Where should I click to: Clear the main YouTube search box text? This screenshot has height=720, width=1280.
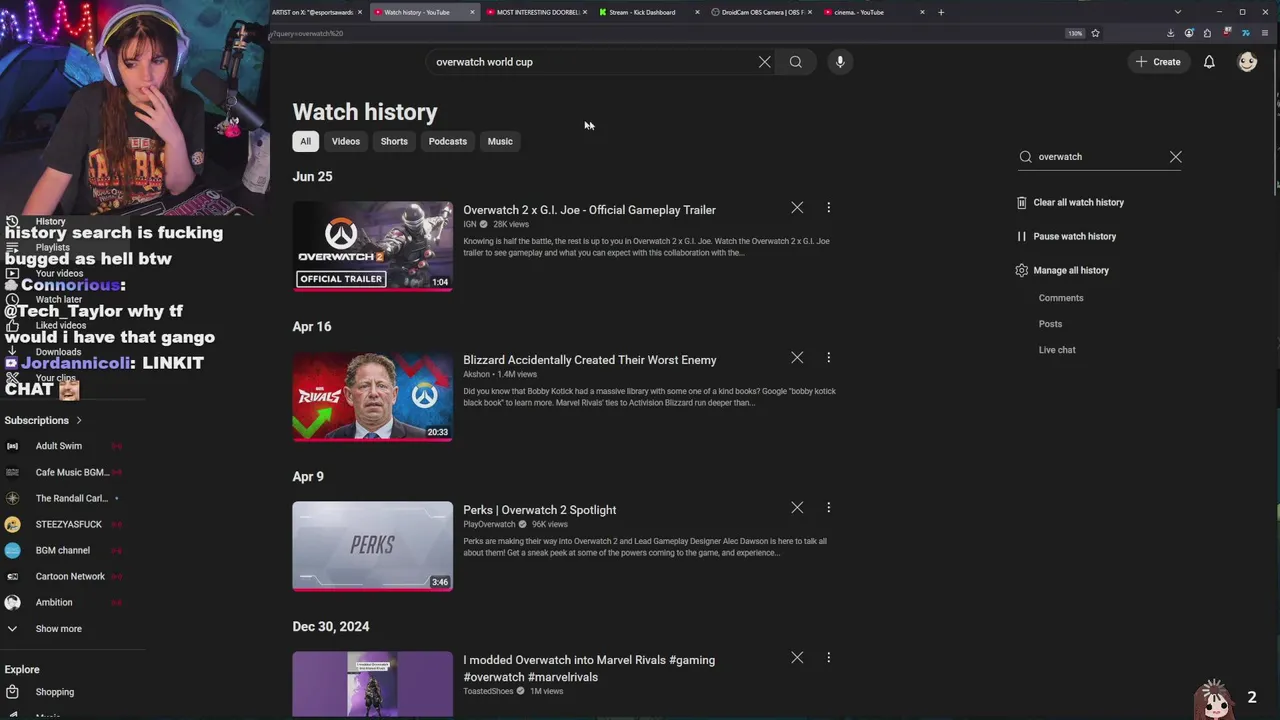(765, 62)
